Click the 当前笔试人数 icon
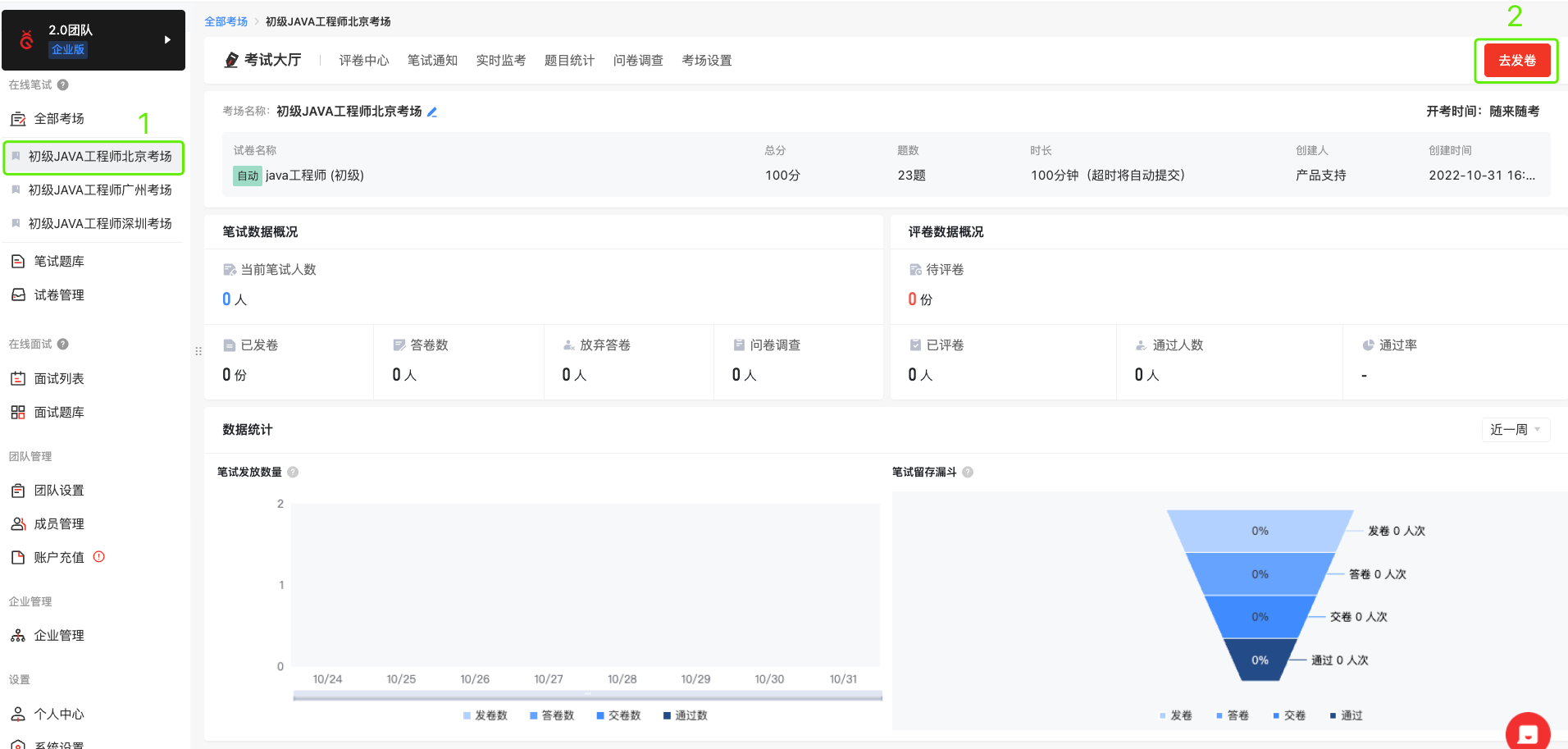This screenshot has width=1568, height=749. coord(230,270)
